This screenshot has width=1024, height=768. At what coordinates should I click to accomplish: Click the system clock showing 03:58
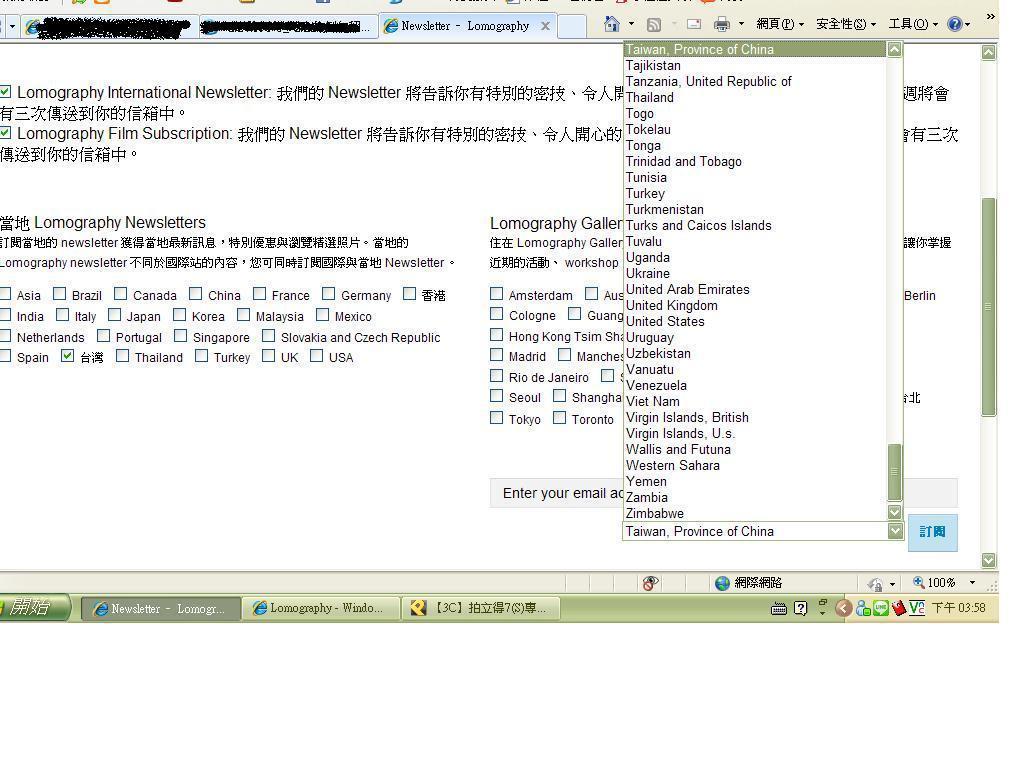tap(958, 608)
